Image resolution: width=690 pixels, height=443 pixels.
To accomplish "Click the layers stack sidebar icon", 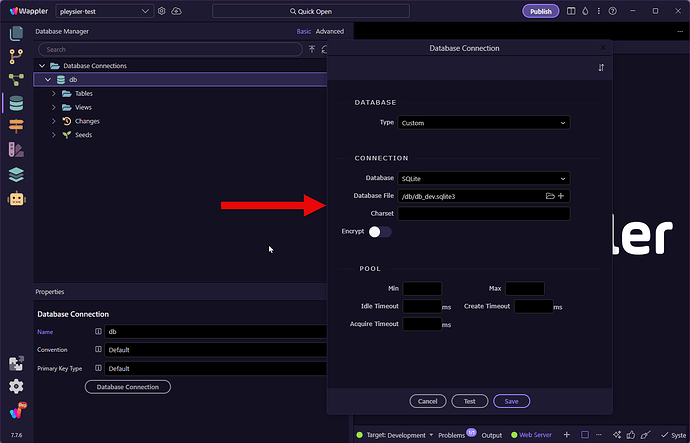I will [16, 174].
